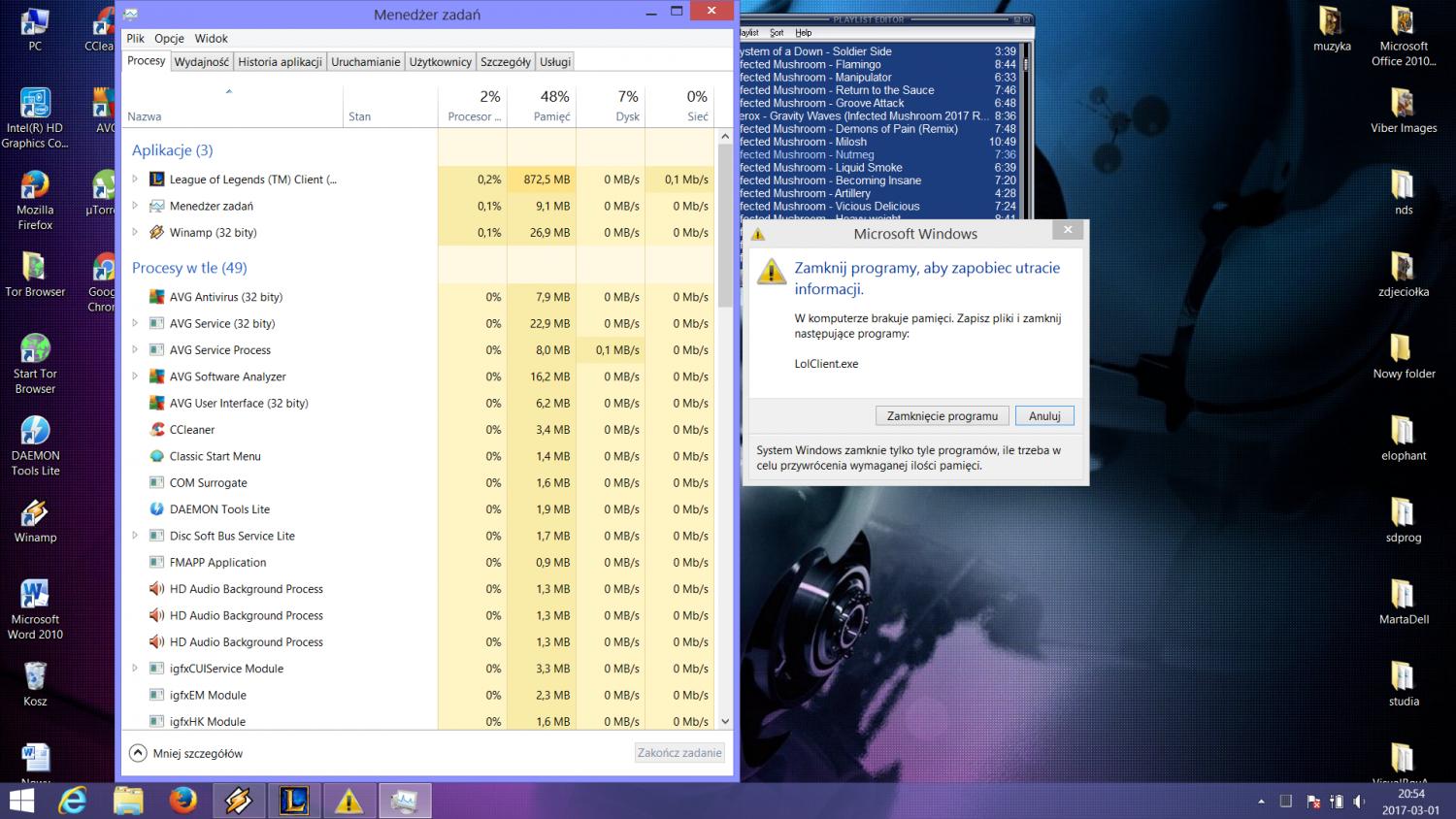Click the DAEMON Tools Lite desktop icon
Screen dimensions: 1456x819
point(35,445)
